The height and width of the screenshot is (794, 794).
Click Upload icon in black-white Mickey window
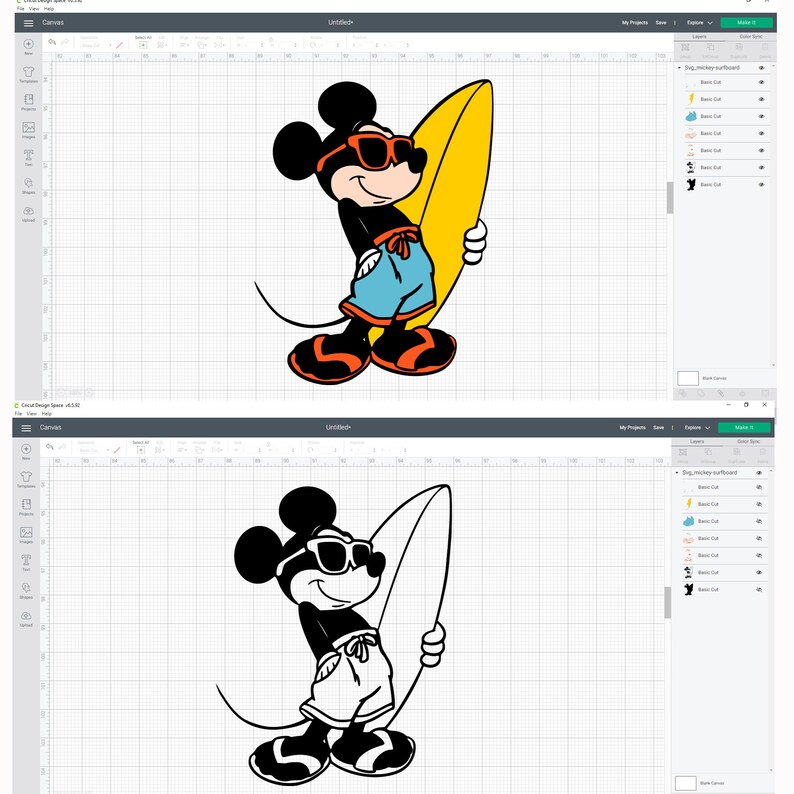26,618
